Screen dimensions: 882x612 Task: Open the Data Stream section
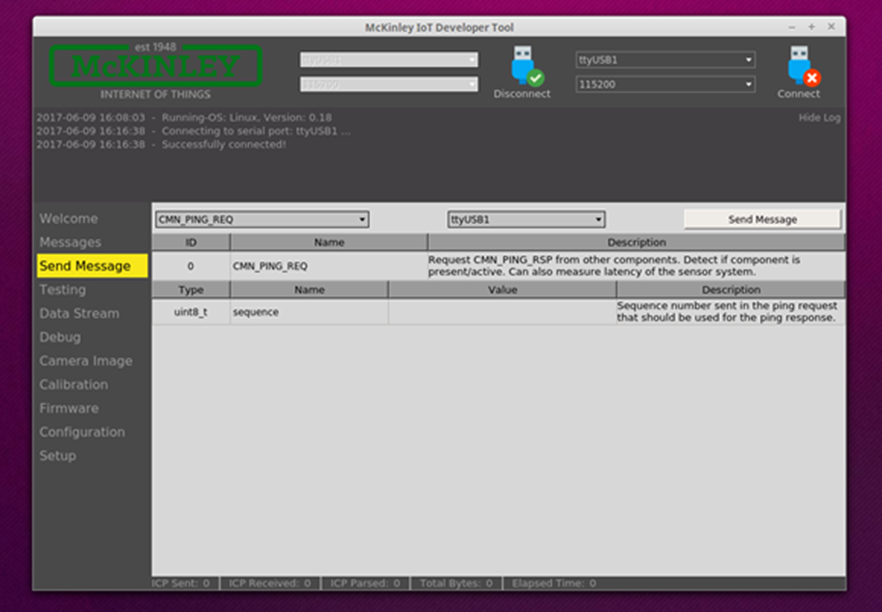coord(79,313)
